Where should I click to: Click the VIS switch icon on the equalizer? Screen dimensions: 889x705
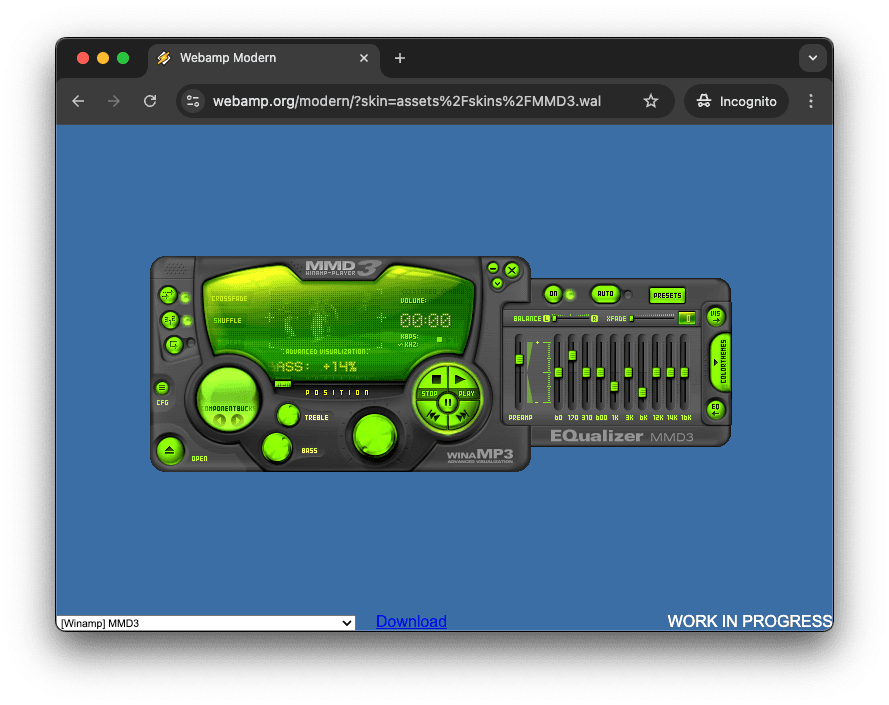click(x=715, y=317)
